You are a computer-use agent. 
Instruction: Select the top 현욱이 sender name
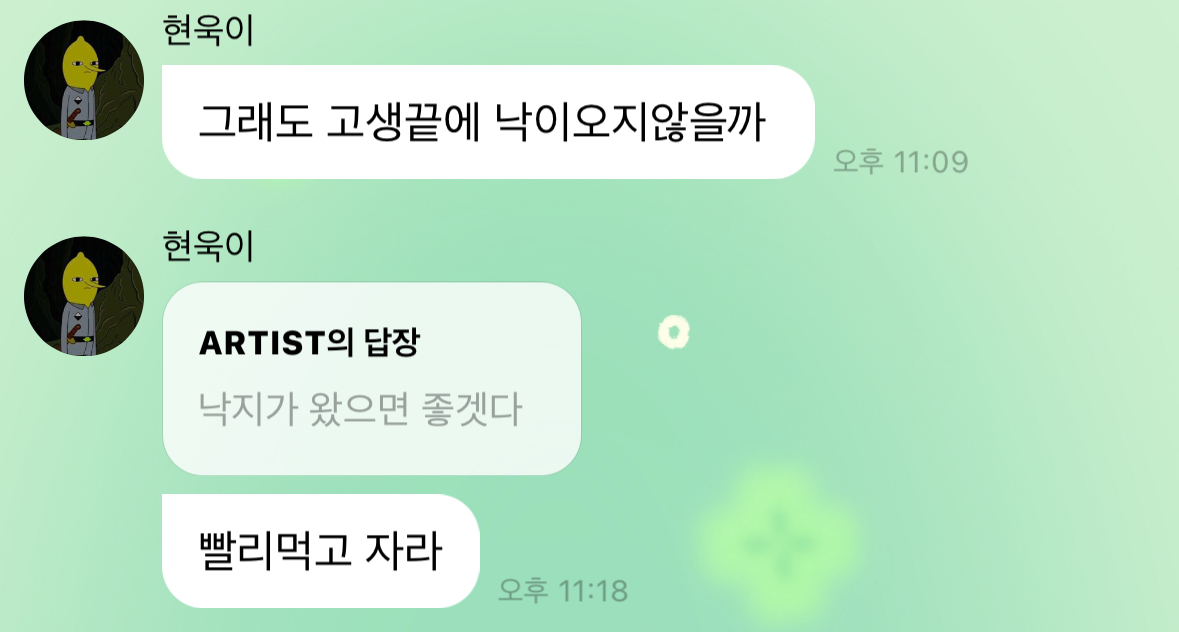tap(208, 31)
